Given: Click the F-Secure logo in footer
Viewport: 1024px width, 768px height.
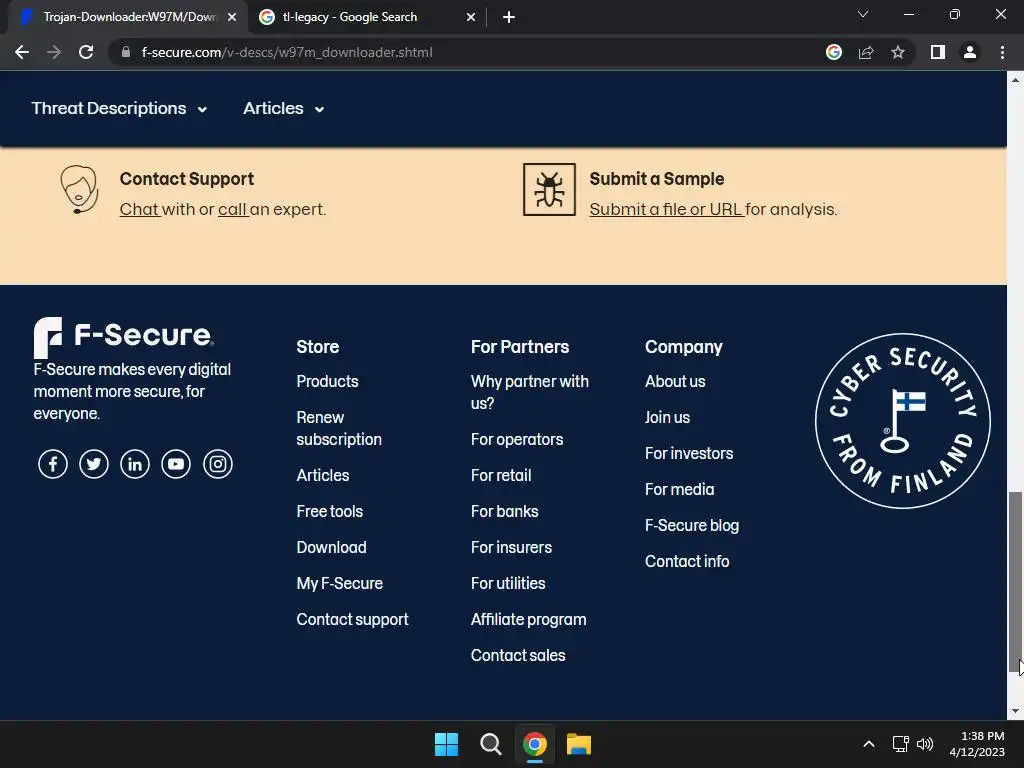Looking at the screenshot, I should pos(123,337).
